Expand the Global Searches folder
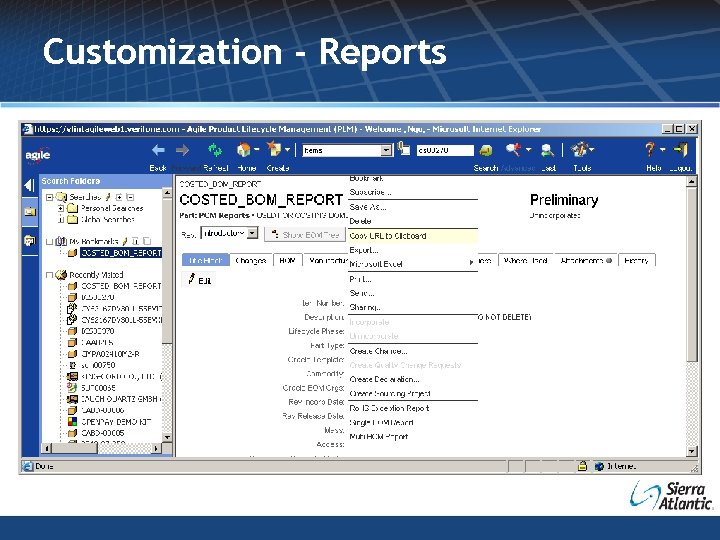This screenshot has height=540, width=720. [x=61, y=219]
